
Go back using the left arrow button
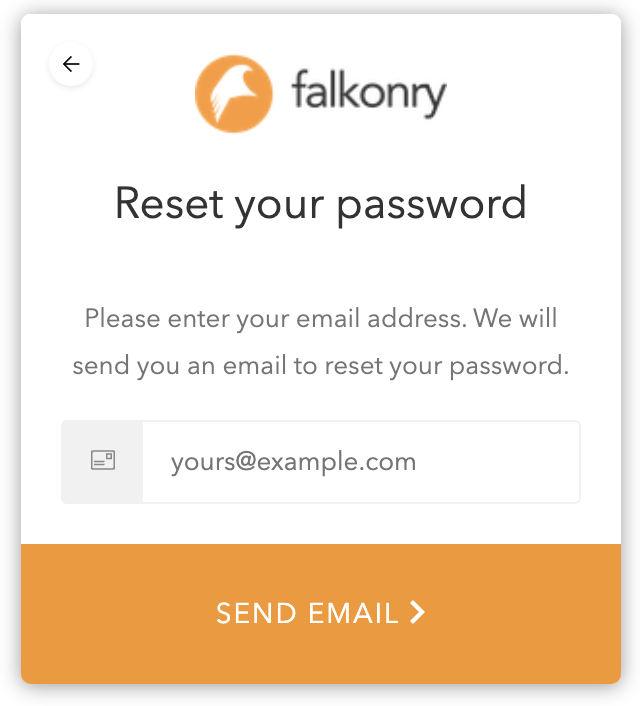click(x=71, y=64)
